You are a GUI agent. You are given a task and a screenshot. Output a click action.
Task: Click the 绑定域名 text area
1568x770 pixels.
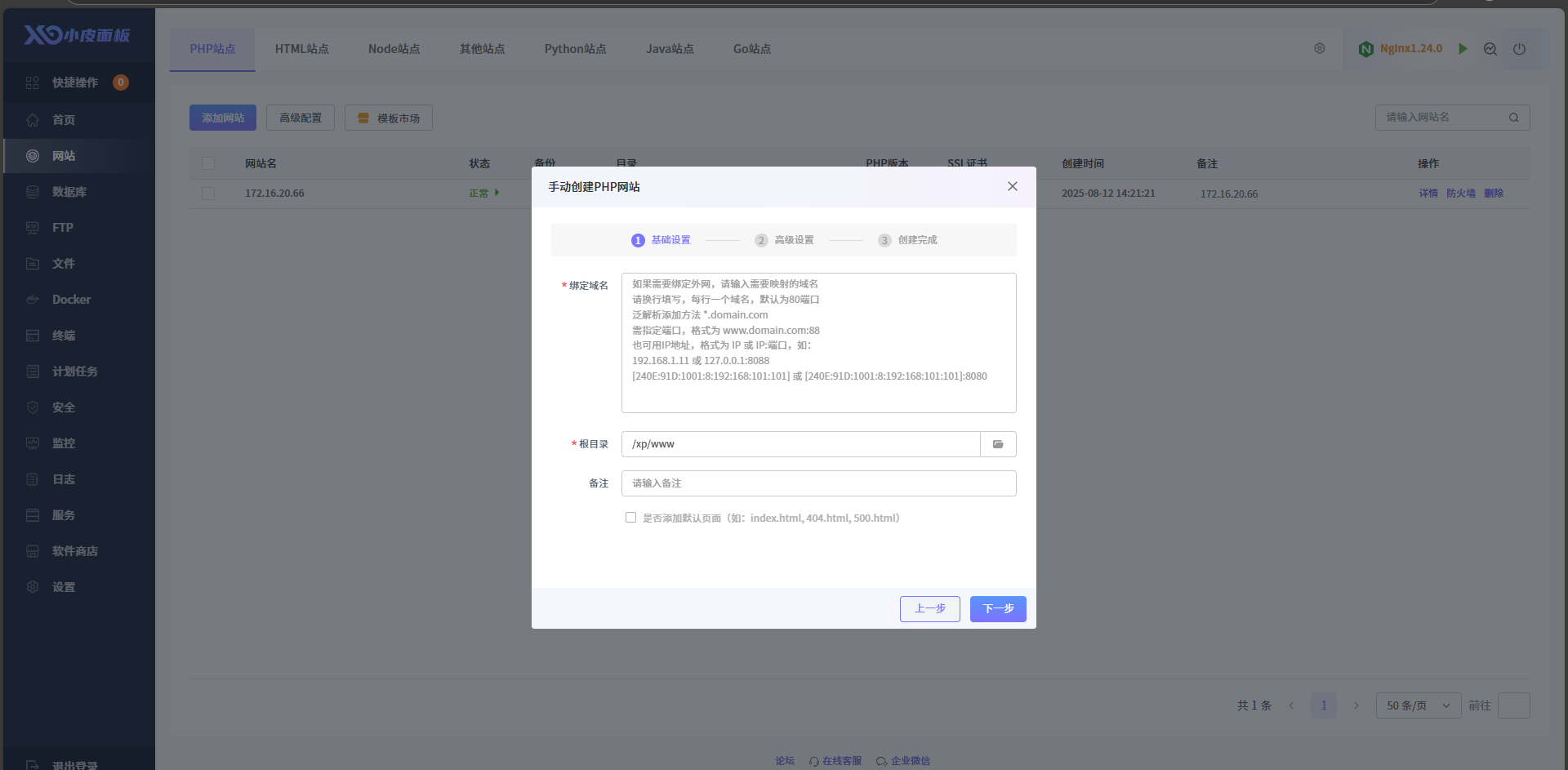(x=818, y=343)
